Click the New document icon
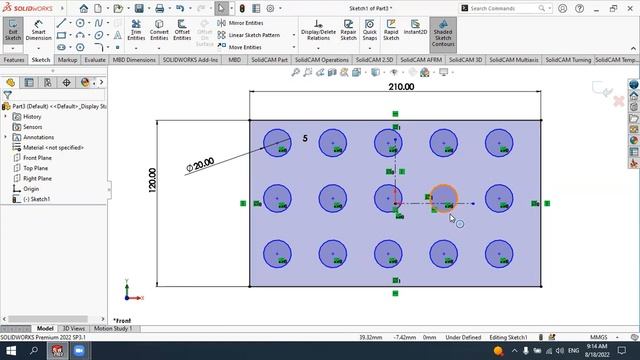 pos(98,8)
